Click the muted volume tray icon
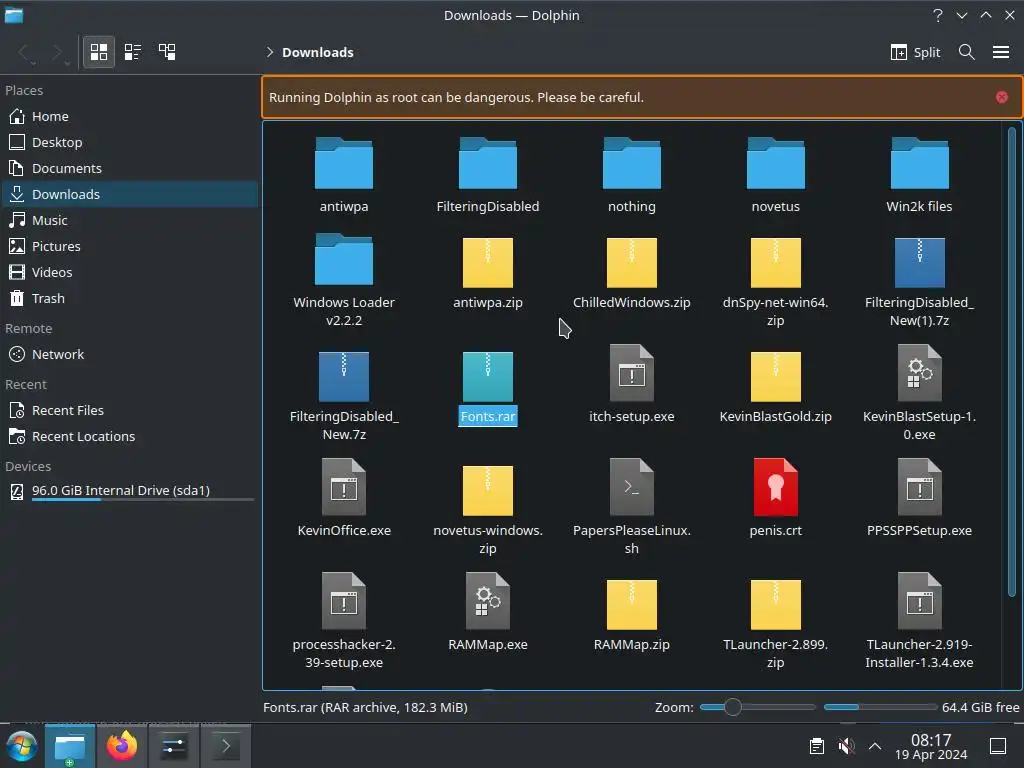 846,746
